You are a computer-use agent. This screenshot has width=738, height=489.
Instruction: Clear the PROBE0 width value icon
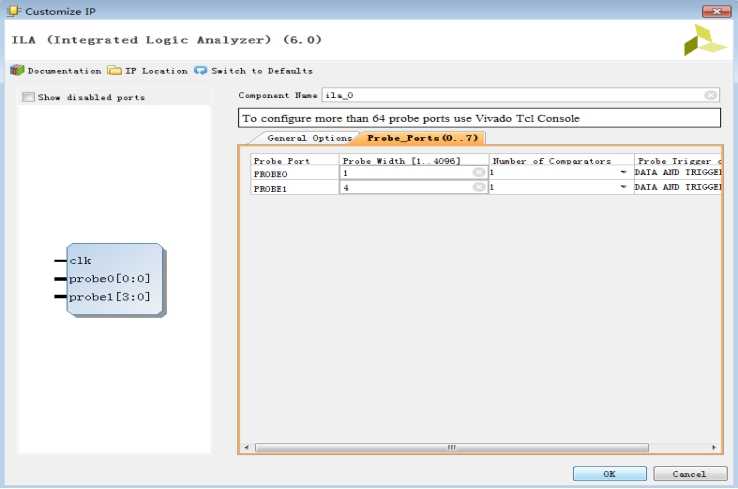click(479, 173)
